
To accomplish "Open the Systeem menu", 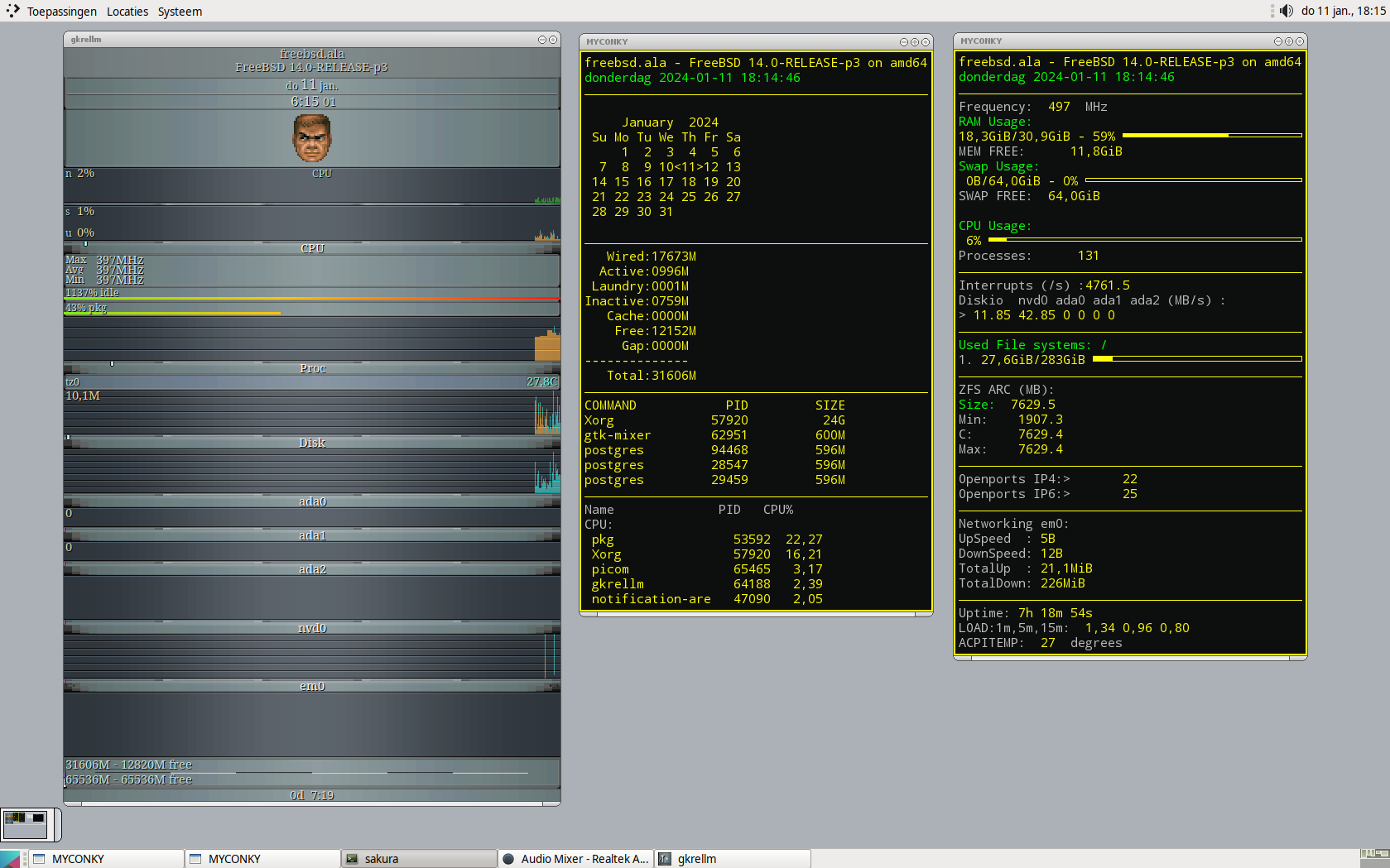I will tap(180, 12).
